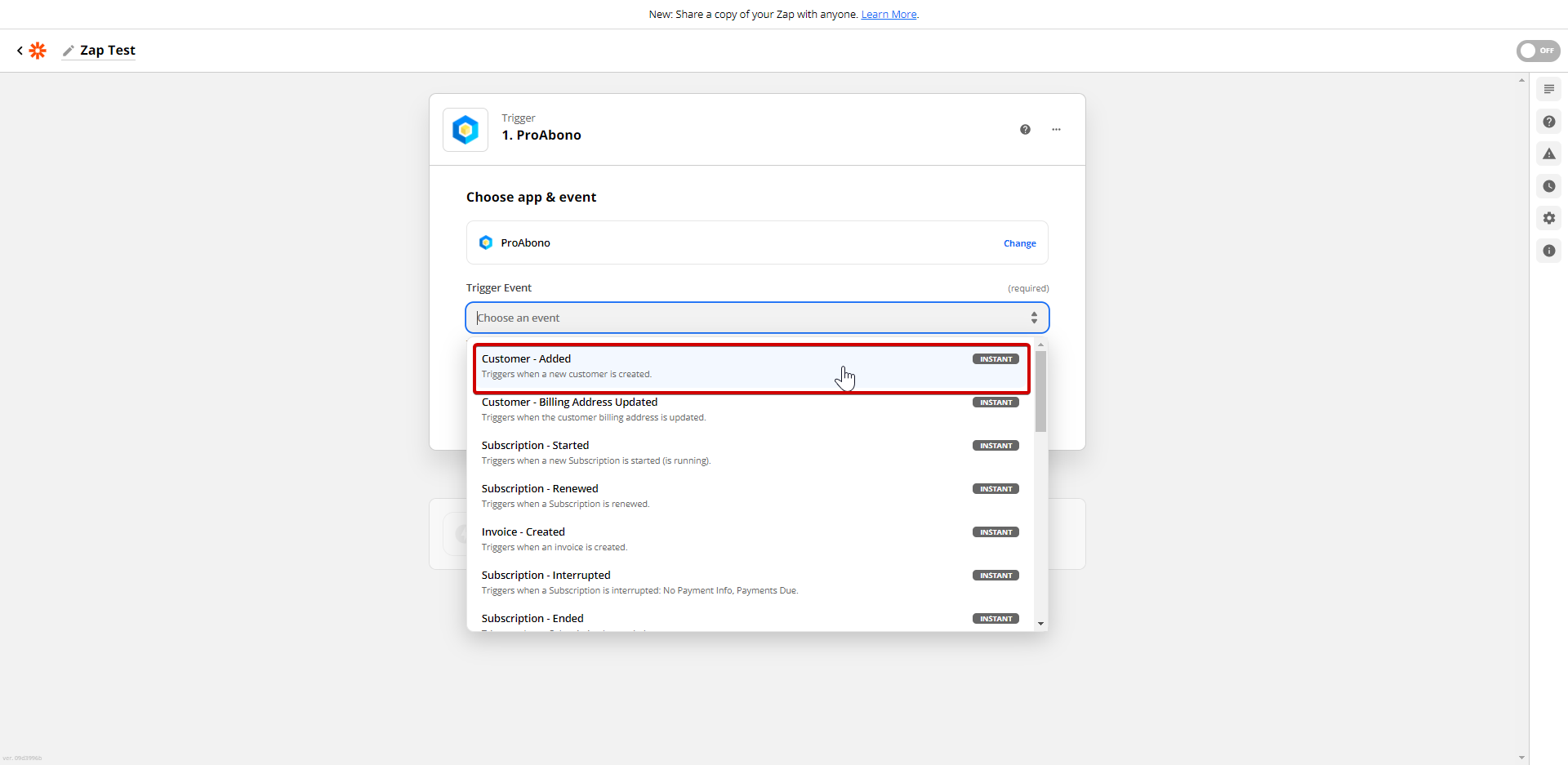This screenshot has width=1568, height=765.
Task: Click the 1. ProAbono step title
Action: click(541, 136)
